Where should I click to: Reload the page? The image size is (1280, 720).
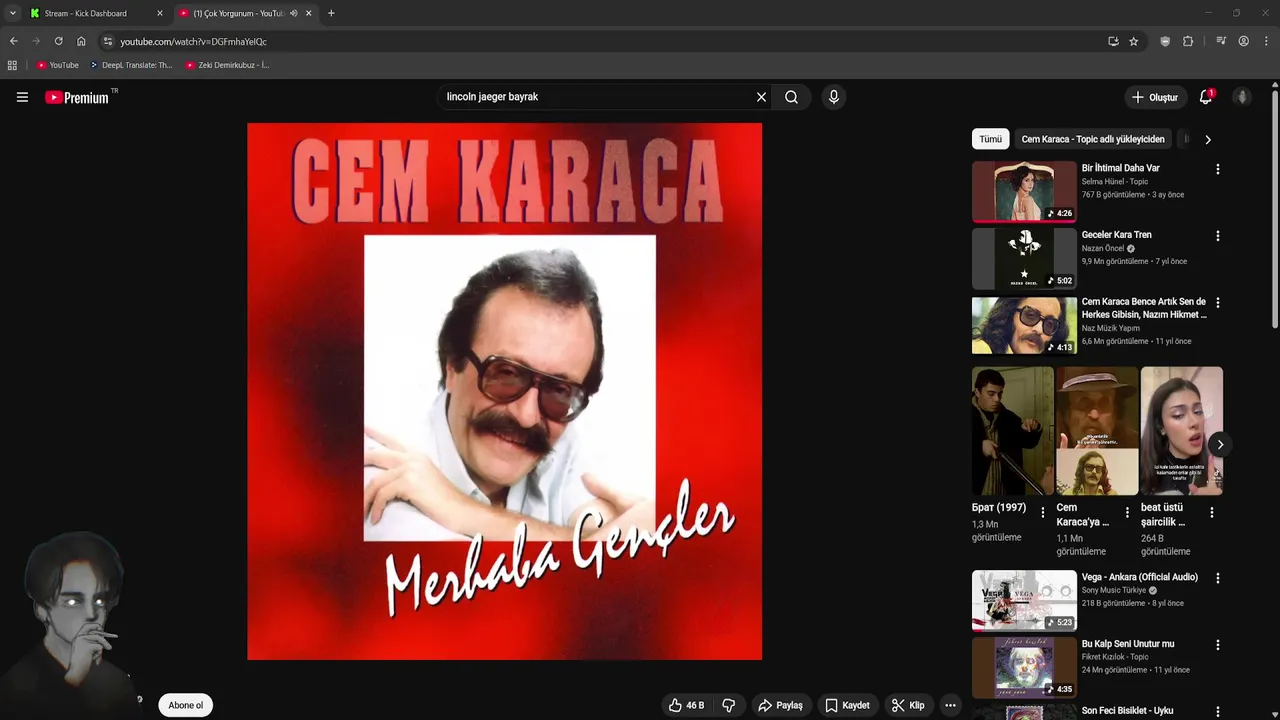coord(58,41)
